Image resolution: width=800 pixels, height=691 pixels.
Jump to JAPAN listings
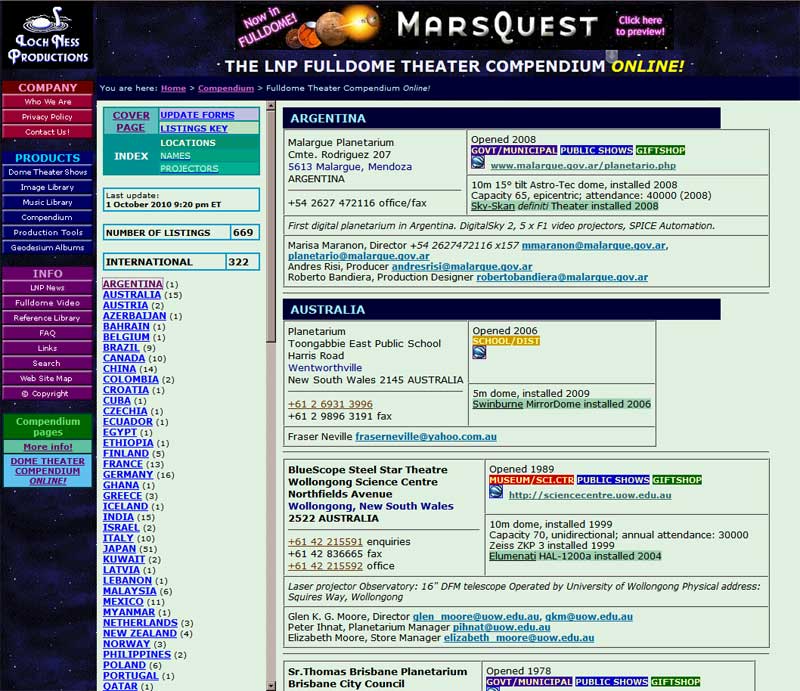point(119,549)
